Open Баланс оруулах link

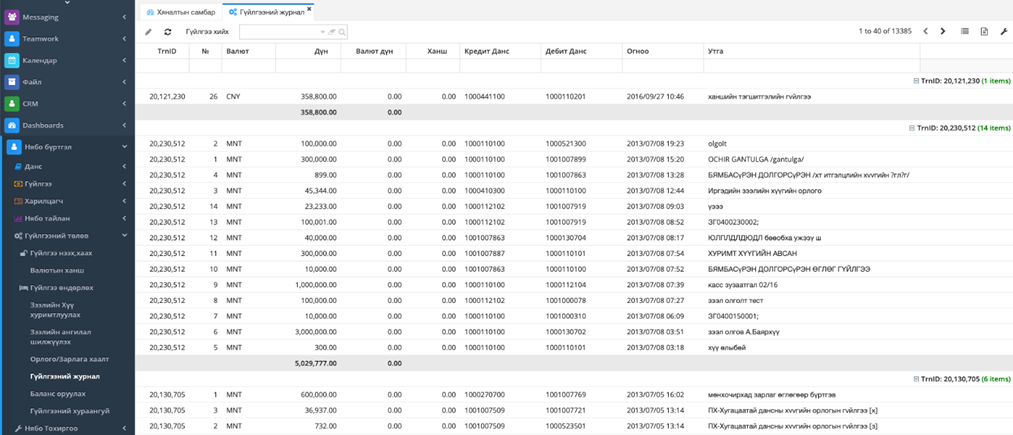57,393
